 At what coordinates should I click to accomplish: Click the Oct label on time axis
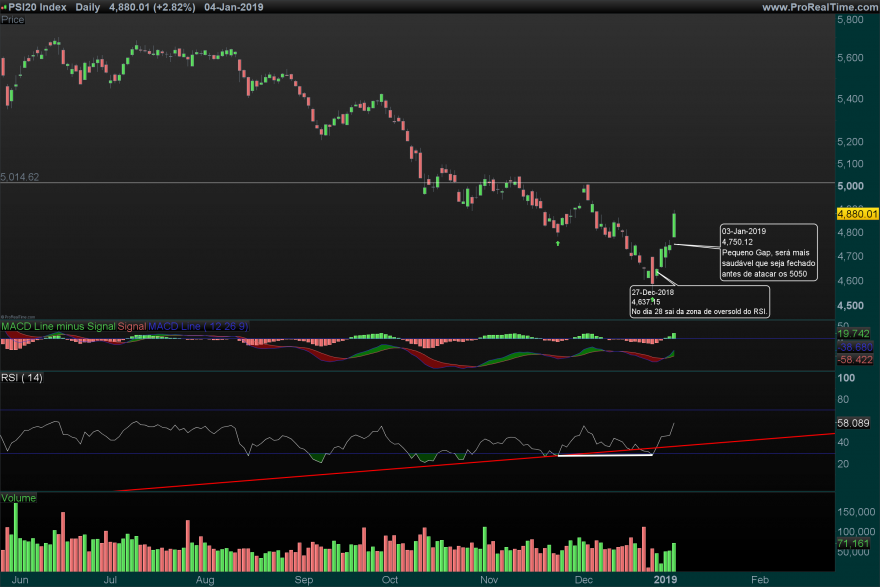pyautogui.click(x=389, y=580)
